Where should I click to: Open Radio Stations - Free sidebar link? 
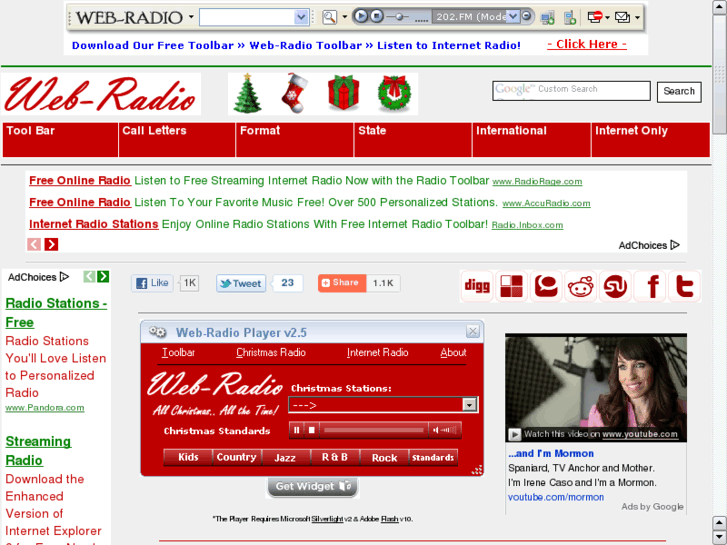click(56, 313)
